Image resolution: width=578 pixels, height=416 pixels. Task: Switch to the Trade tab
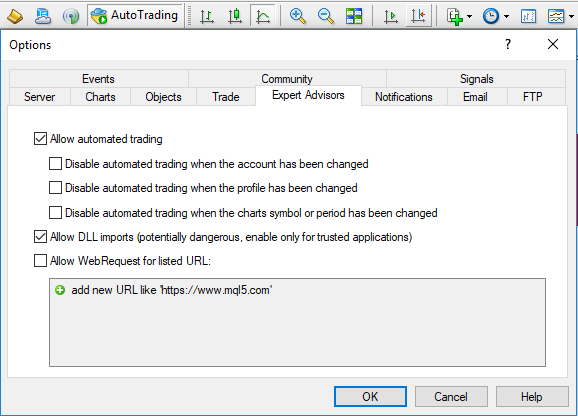[x=226, y=97]
